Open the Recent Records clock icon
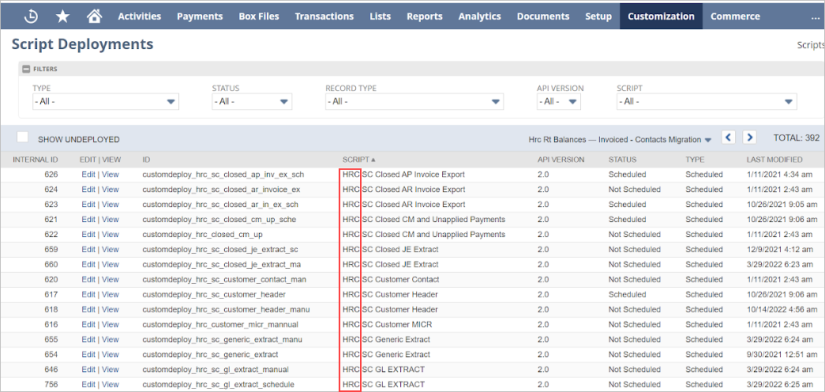The height and width of the screenshot is (392, 825). (31, 16)
